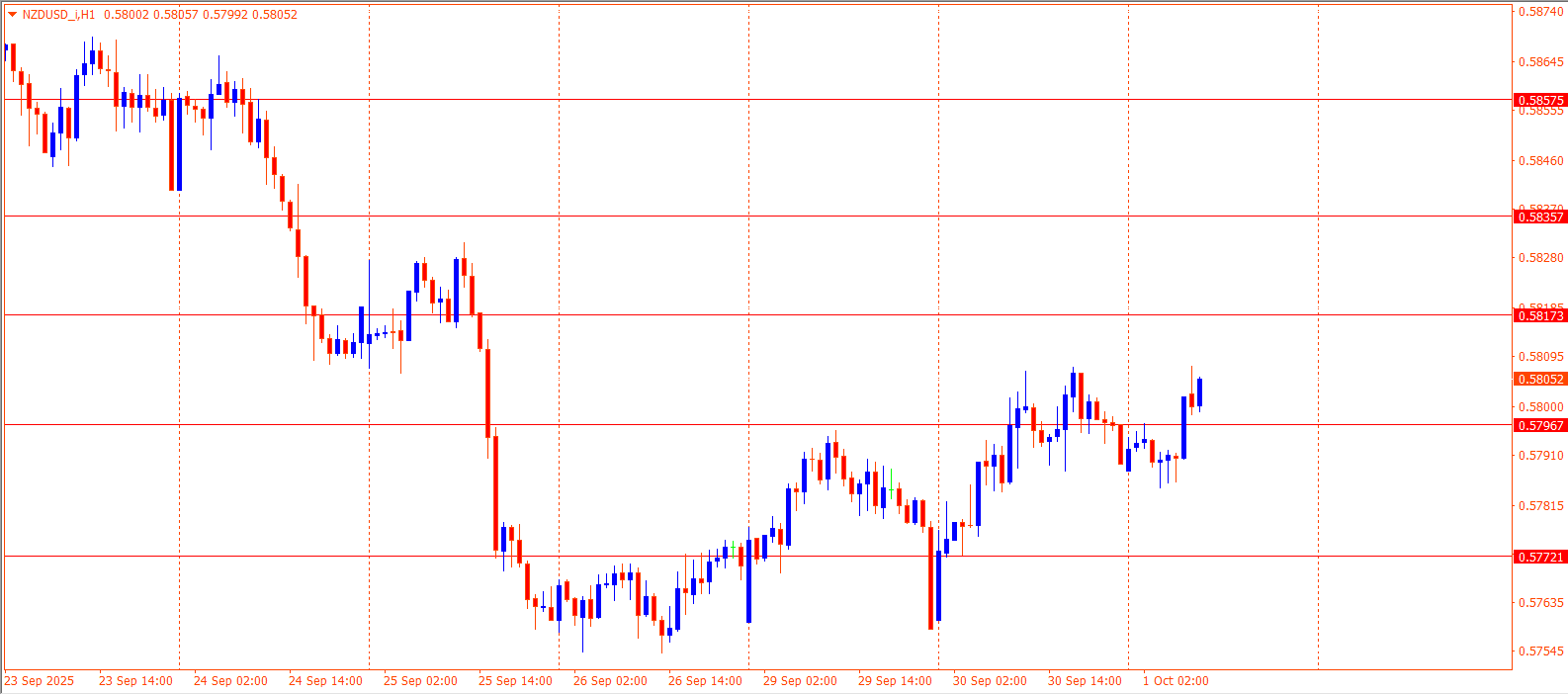Click the 30 Sep 14:00 time axis label
Image resolution: width=1568 pixels, height=695 pixels.
[x=1085, y=680]
